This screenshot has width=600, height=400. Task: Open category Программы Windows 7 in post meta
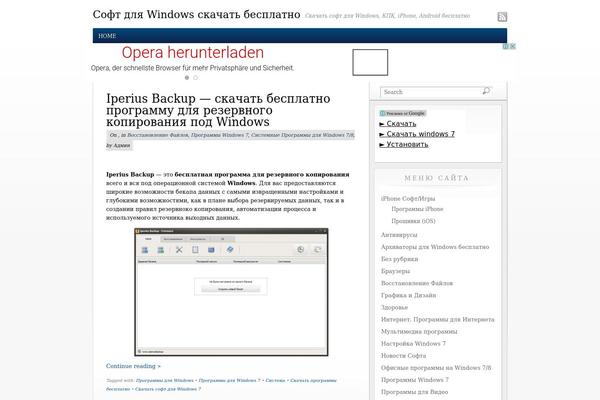pyautogui.click(x=220, y=135)
